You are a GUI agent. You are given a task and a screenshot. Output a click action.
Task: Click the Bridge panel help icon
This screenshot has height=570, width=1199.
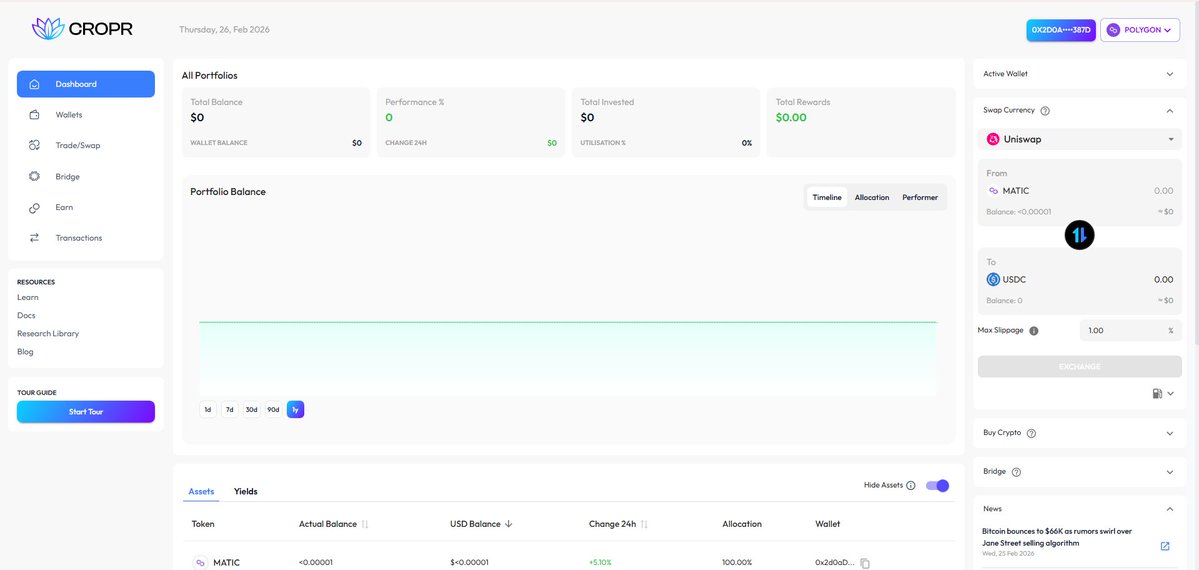[1016, 472]
